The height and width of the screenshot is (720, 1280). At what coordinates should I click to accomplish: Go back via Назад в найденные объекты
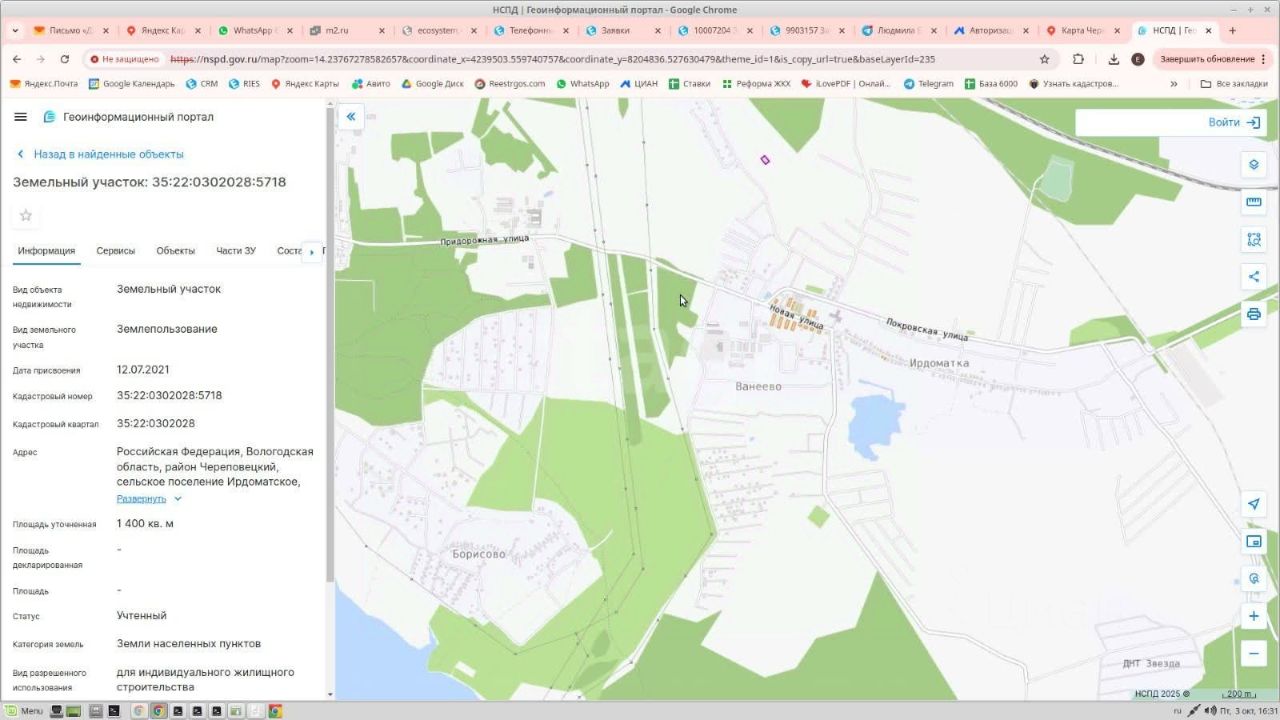pos(108,154)
